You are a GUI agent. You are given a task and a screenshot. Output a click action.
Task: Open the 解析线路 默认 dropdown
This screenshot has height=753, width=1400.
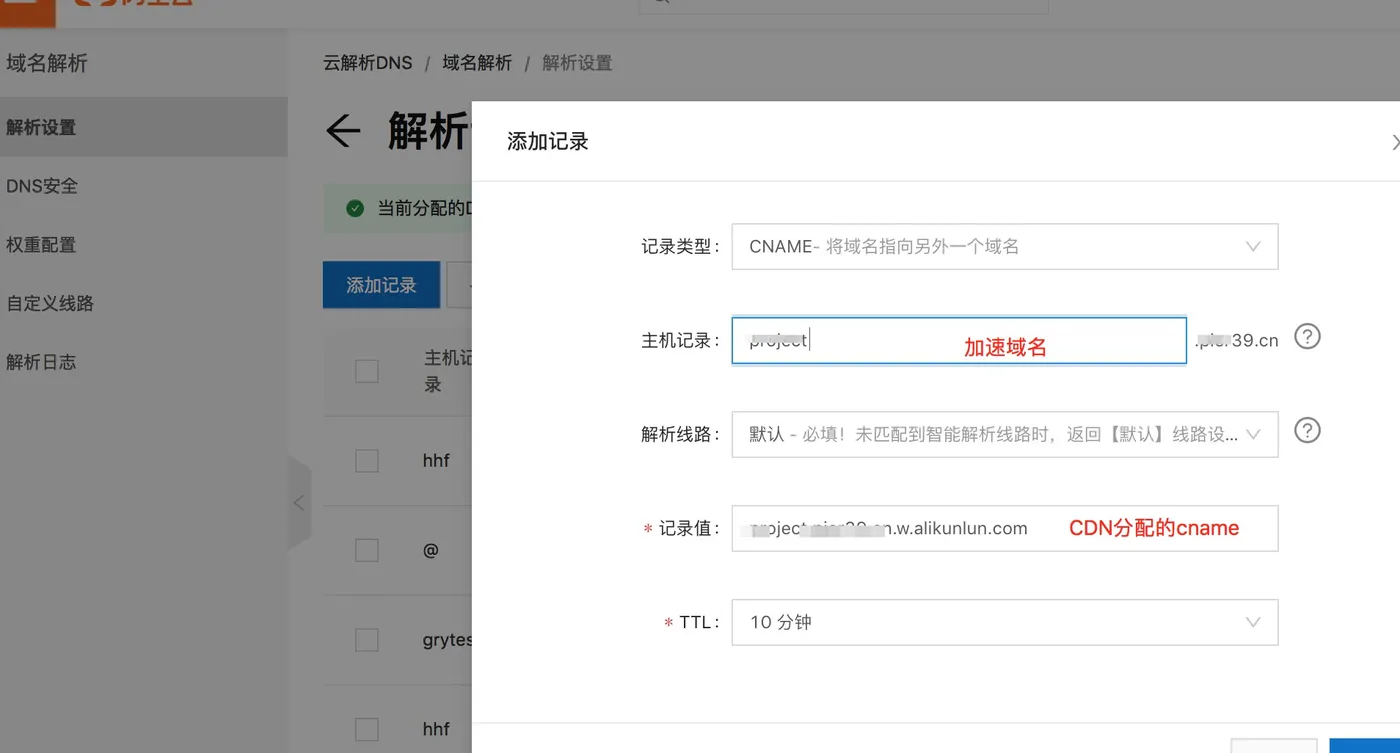tap(1004, 435)
